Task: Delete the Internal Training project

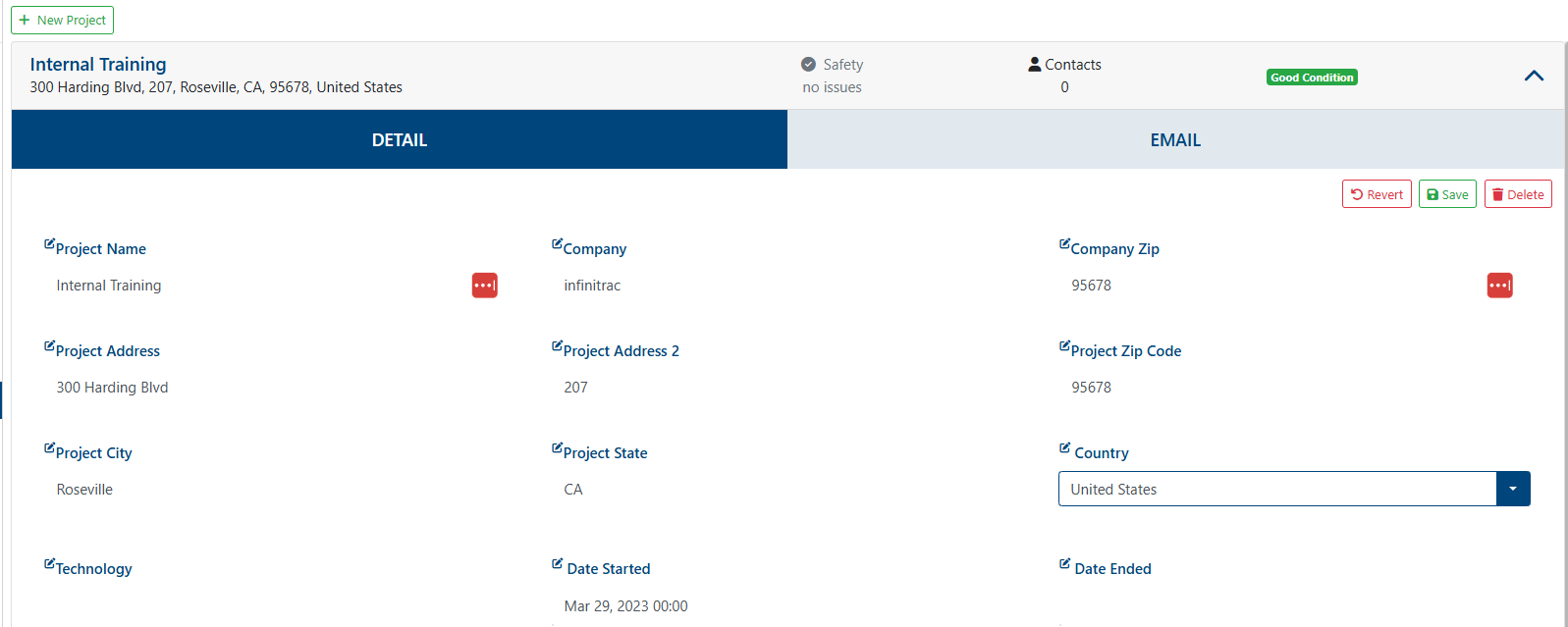Action: (1518, 194)
